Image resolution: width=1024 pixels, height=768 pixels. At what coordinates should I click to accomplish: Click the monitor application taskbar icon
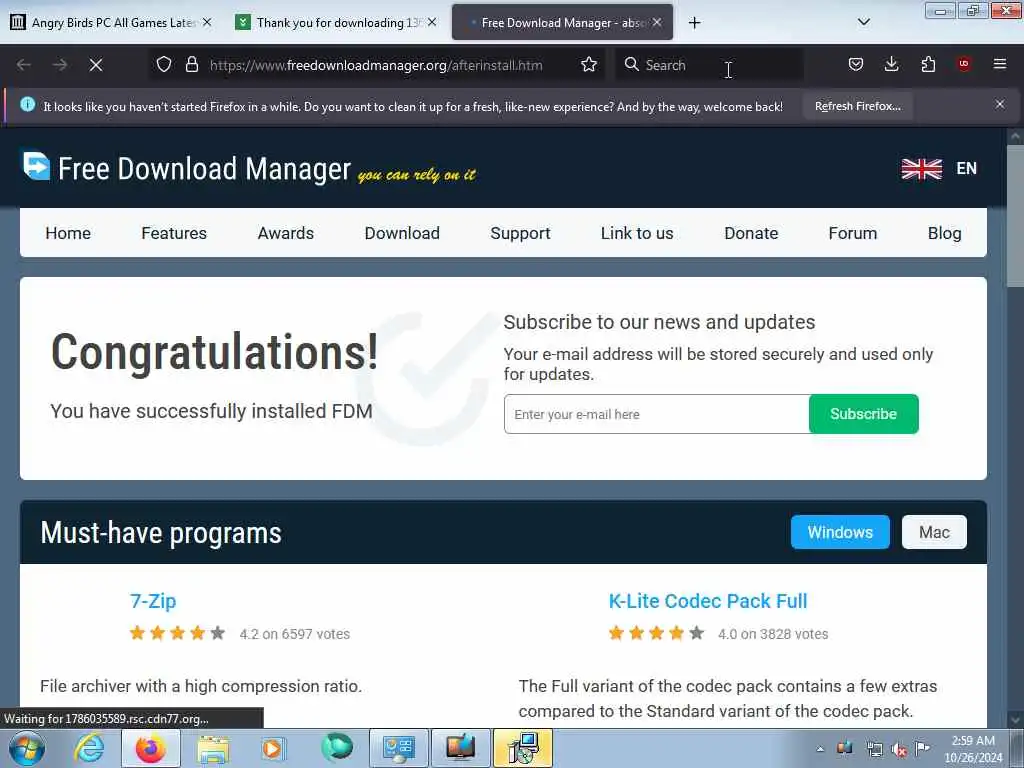[461, 748]
